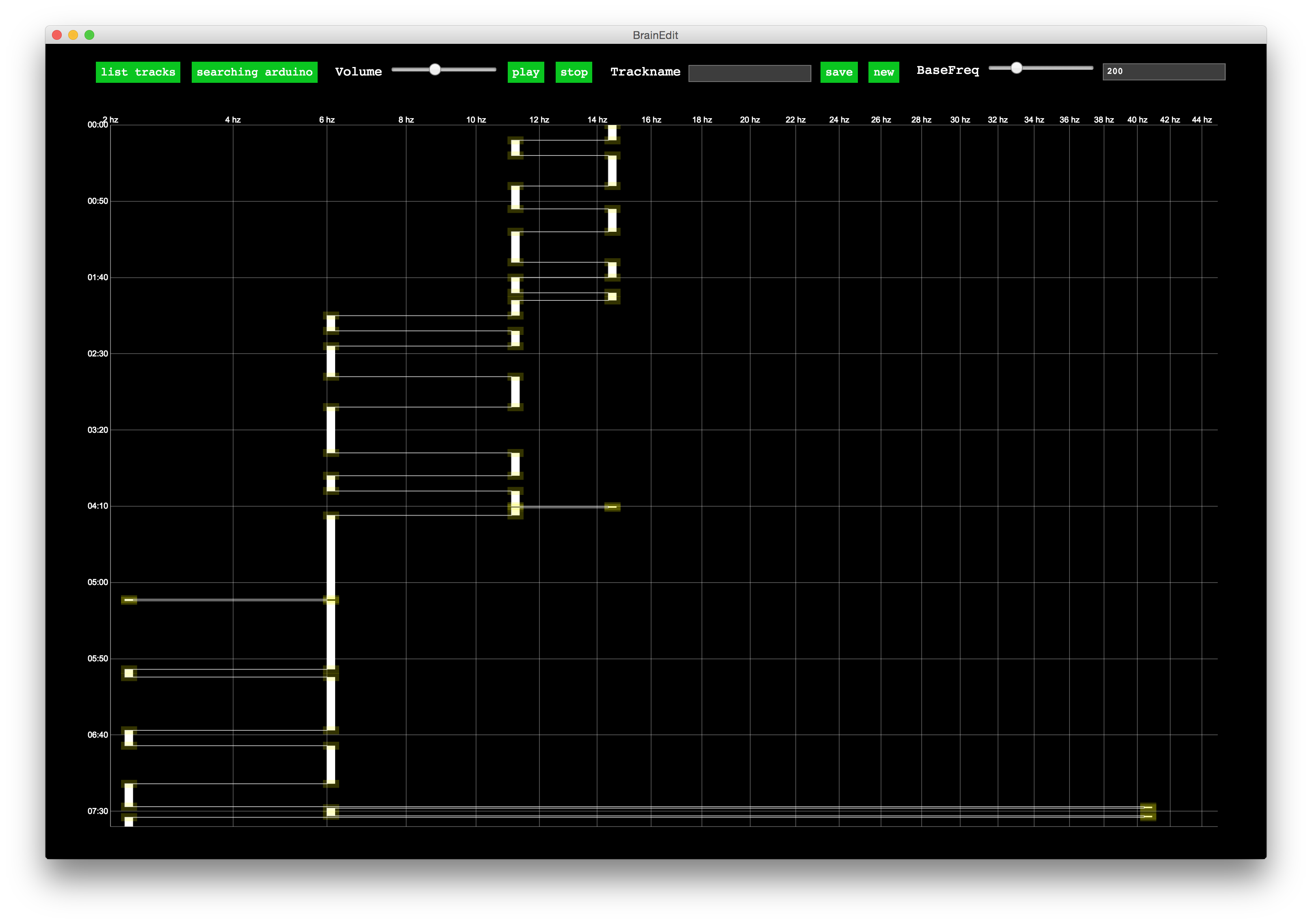Image resolution: width=1312 pixels, height=924 pixels.
Task: Select the 2 hz node just below 05:50
Action: coord(129,673)
